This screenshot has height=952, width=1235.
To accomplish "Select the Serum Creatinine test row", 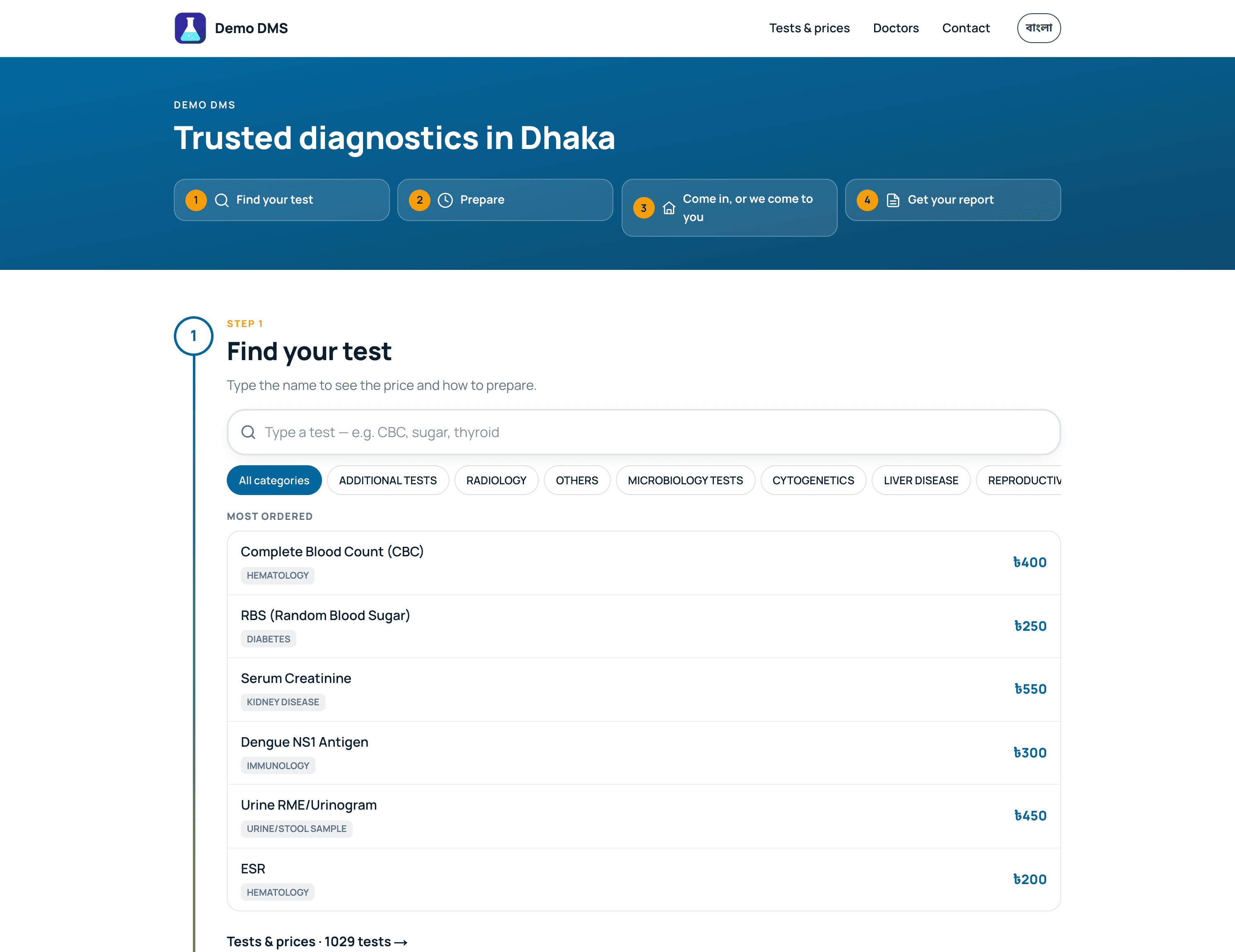I will click(644, 690).
